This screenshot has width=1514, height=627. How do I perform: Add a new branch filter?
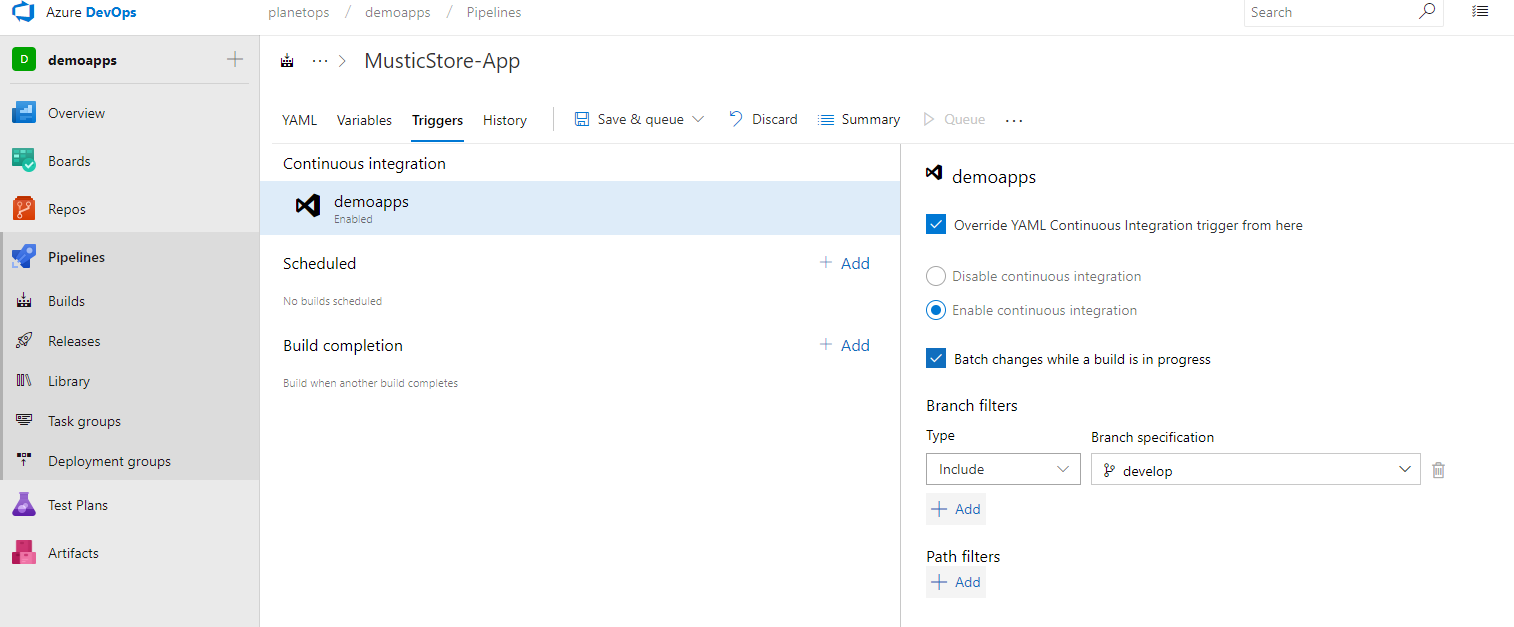tap(956, 509)
